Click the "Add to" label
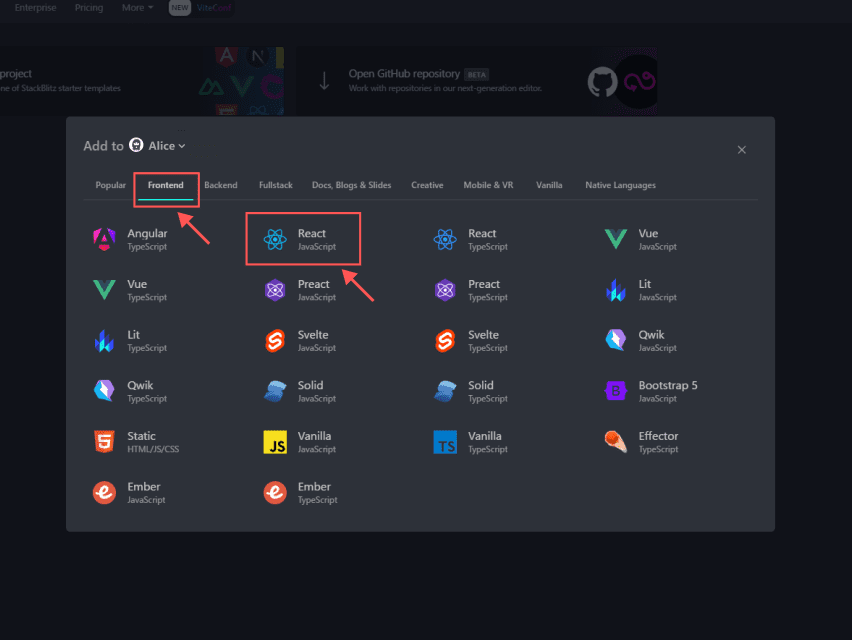The height and width of the screenshot is (640, 852). 103,146
